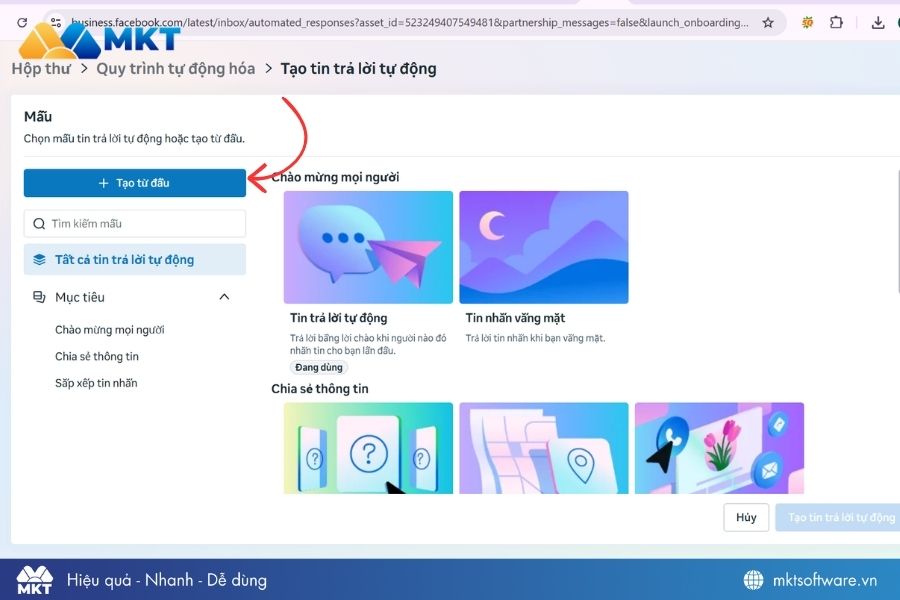Choose the 'Tin trả lời tự động' template thumbnail
900x600 pixels.
(x=368, y=247)
